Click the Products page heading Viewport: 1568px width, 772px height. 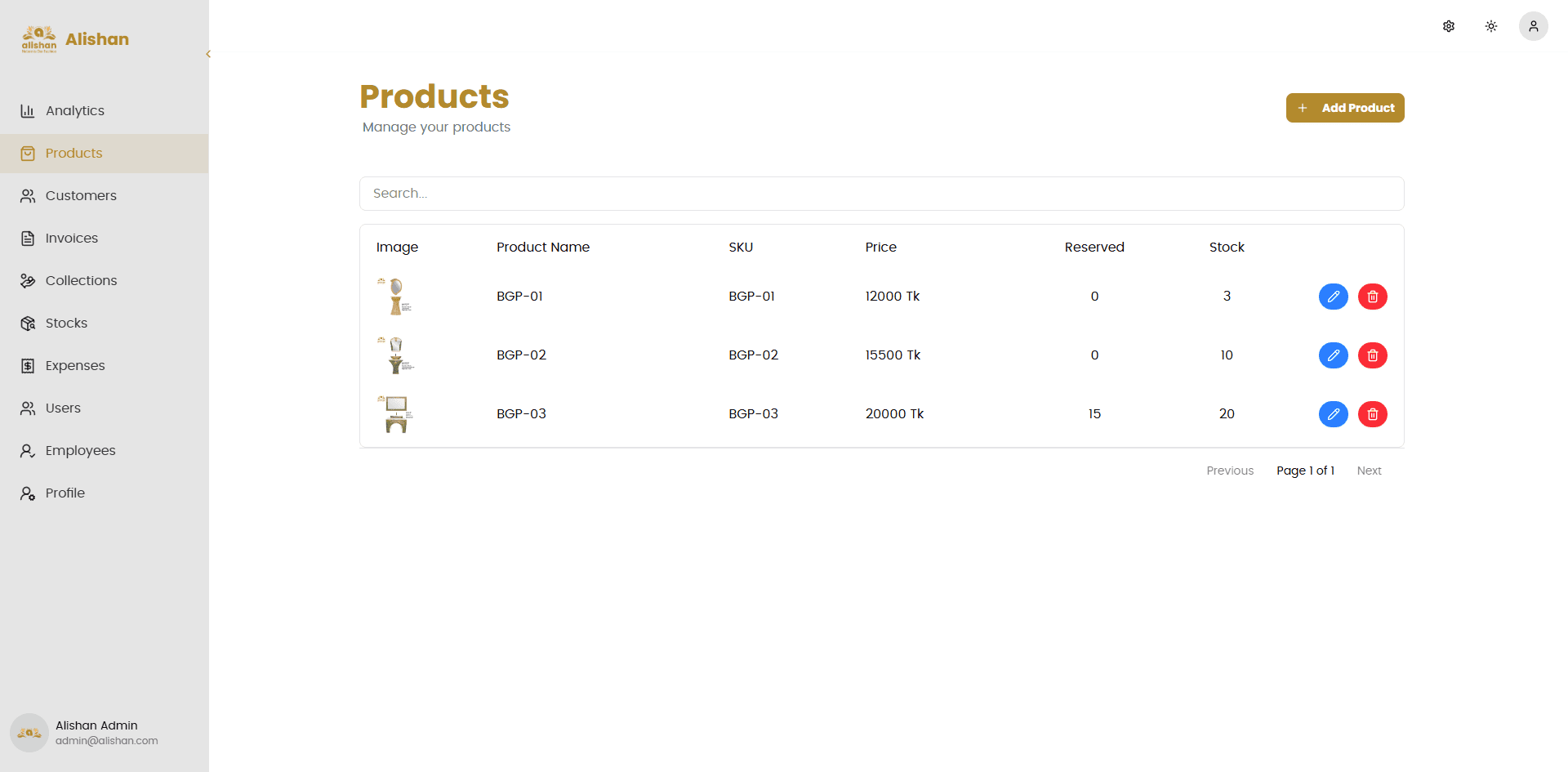click(x=434, y=96)
